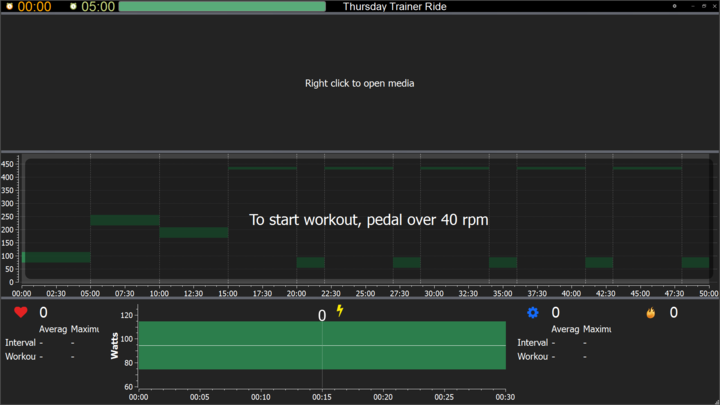Viewport: 720px width, 405px height.
Task: Click the elapsed time icon beside 00:00
Action: [9, 6]
